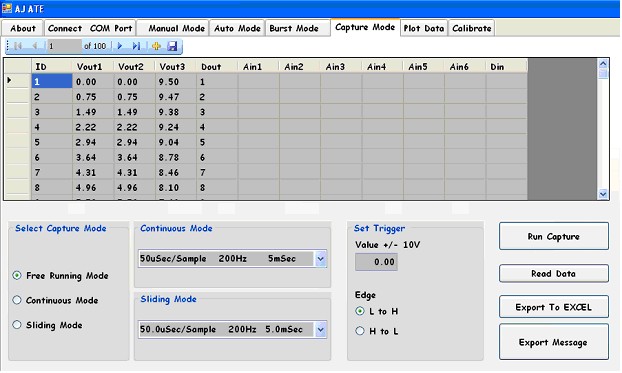
Task: Expand Sliding Mode sample rate dropdown
Action: pos(321,330)
